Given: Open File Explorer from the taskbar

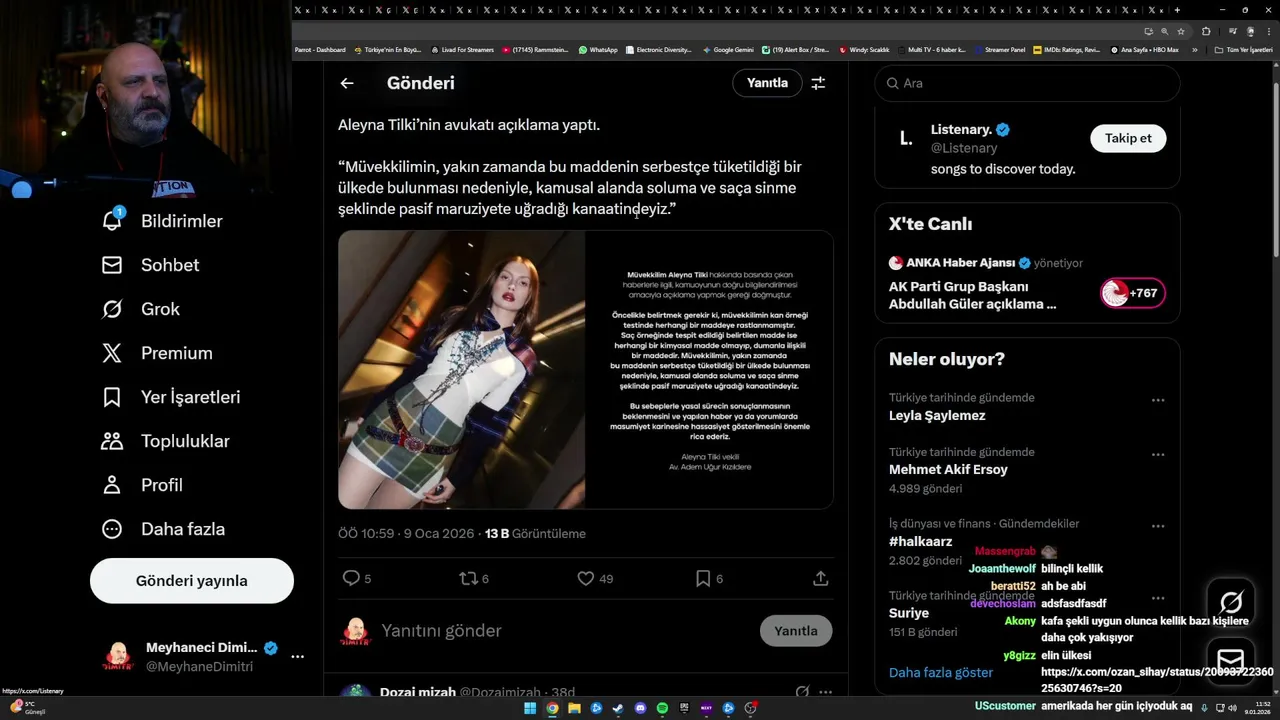Looking at the screenshot, I should (574, 708).
